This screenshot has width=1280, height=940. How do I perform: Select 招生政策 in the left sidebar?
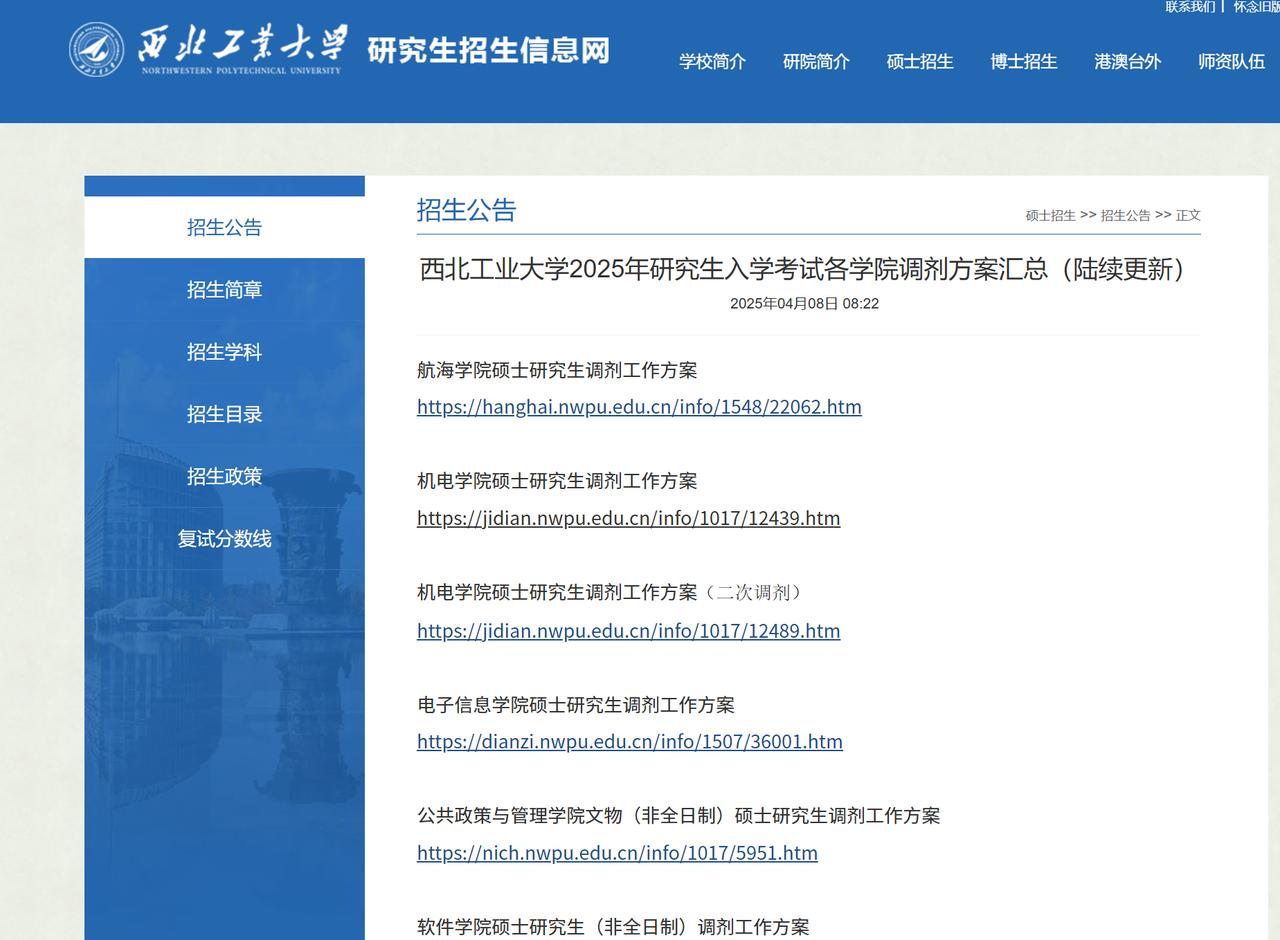tap(224, 477)
